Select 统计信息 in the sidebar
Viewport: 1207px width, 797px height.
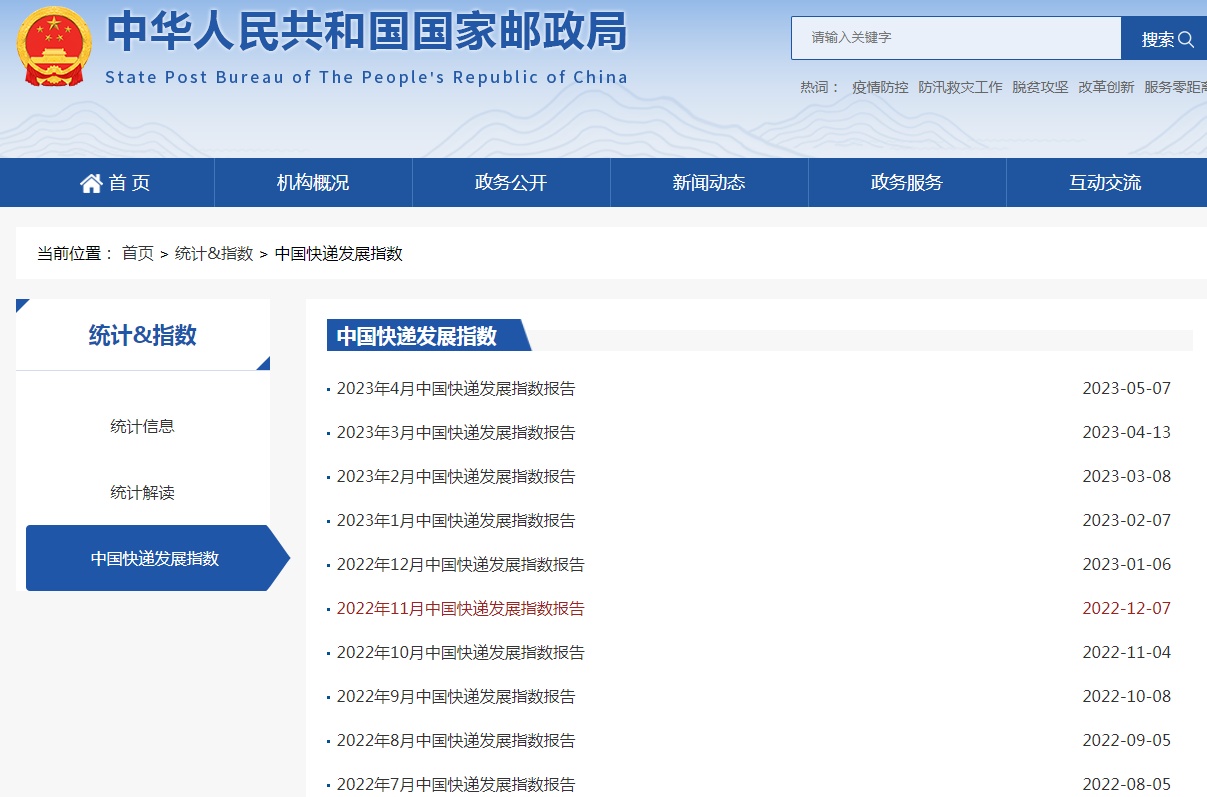click(143, 426)
